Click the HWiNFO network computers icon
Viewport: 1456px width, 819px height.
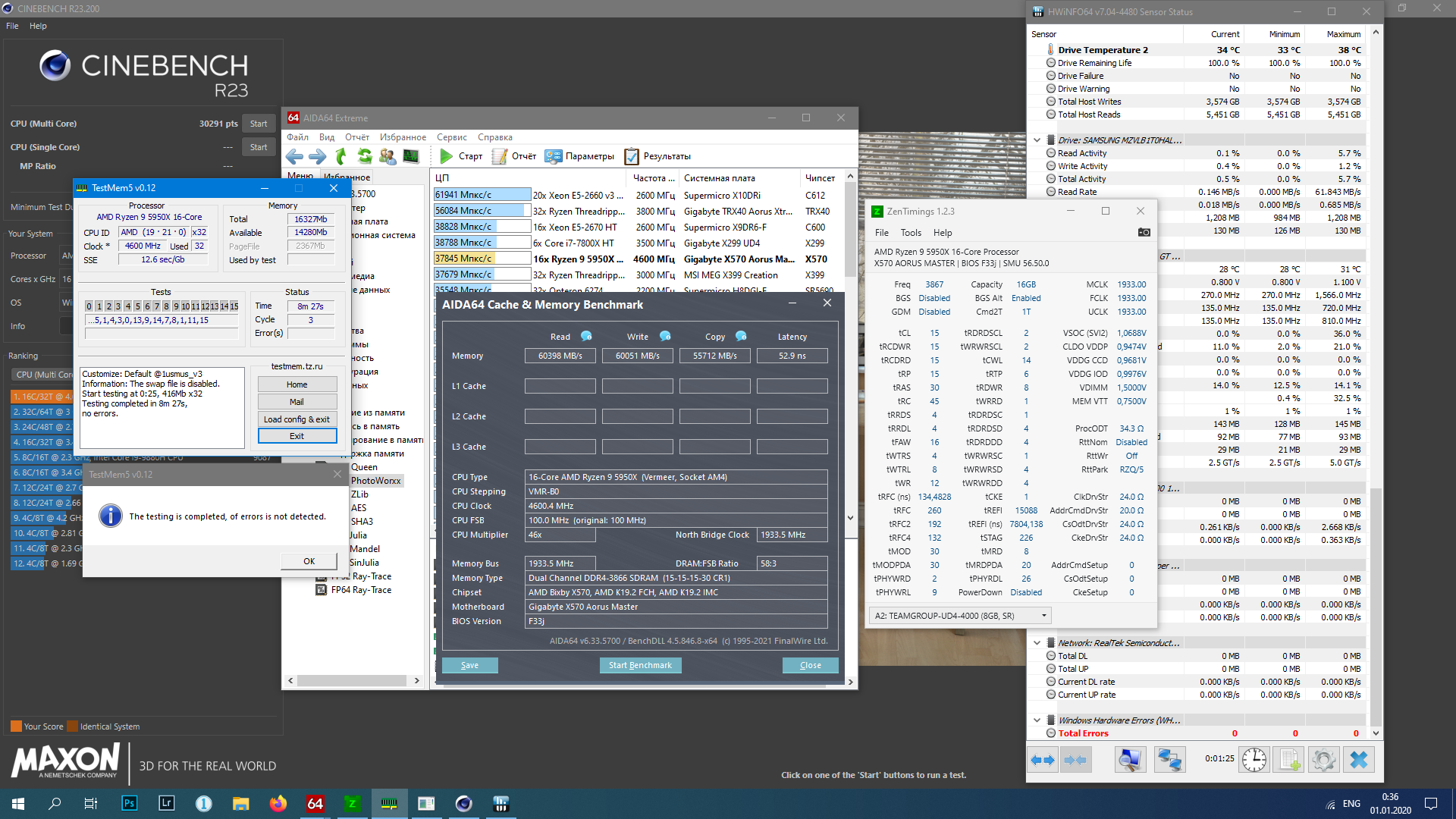pos(1169,759)
